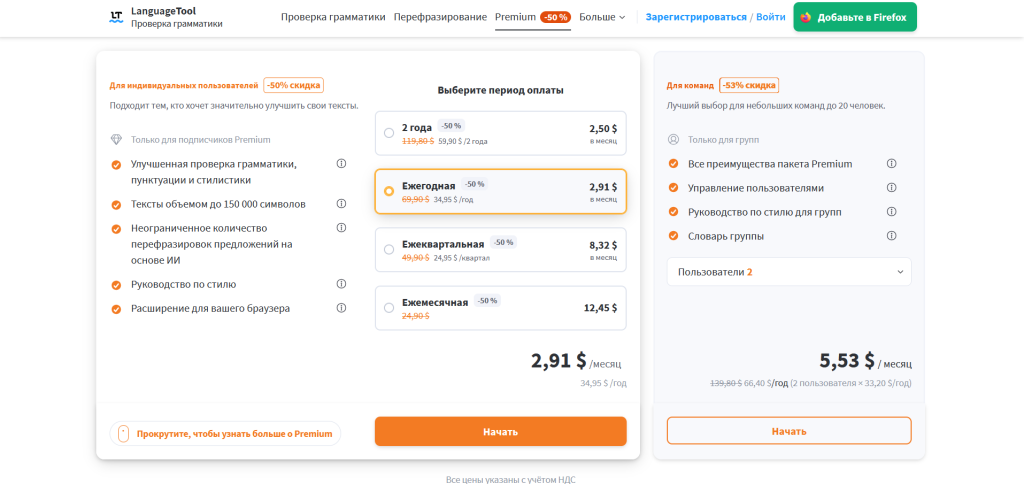1024x484 pixels.
Task: Click the Для команд label
Action: click(690, 86)
